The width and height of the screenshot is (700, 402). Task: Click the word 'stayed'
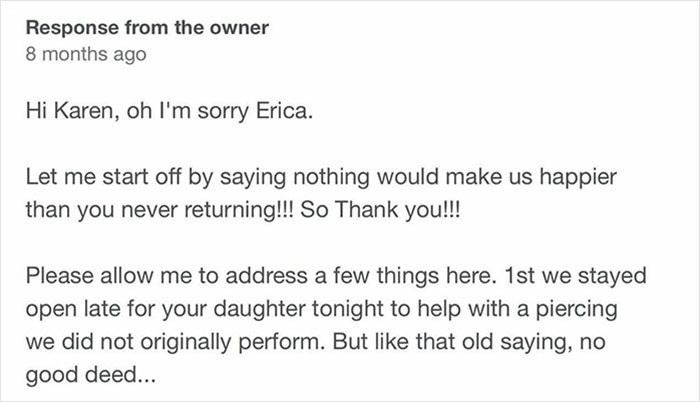612,276
